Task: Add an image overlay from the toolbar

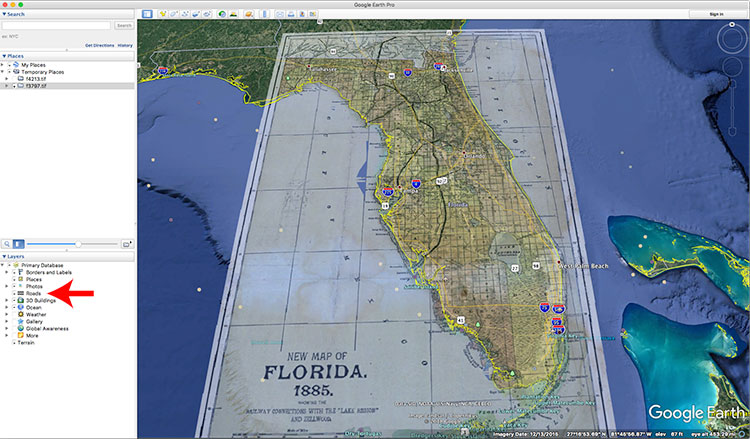Action: pos(196,14)
